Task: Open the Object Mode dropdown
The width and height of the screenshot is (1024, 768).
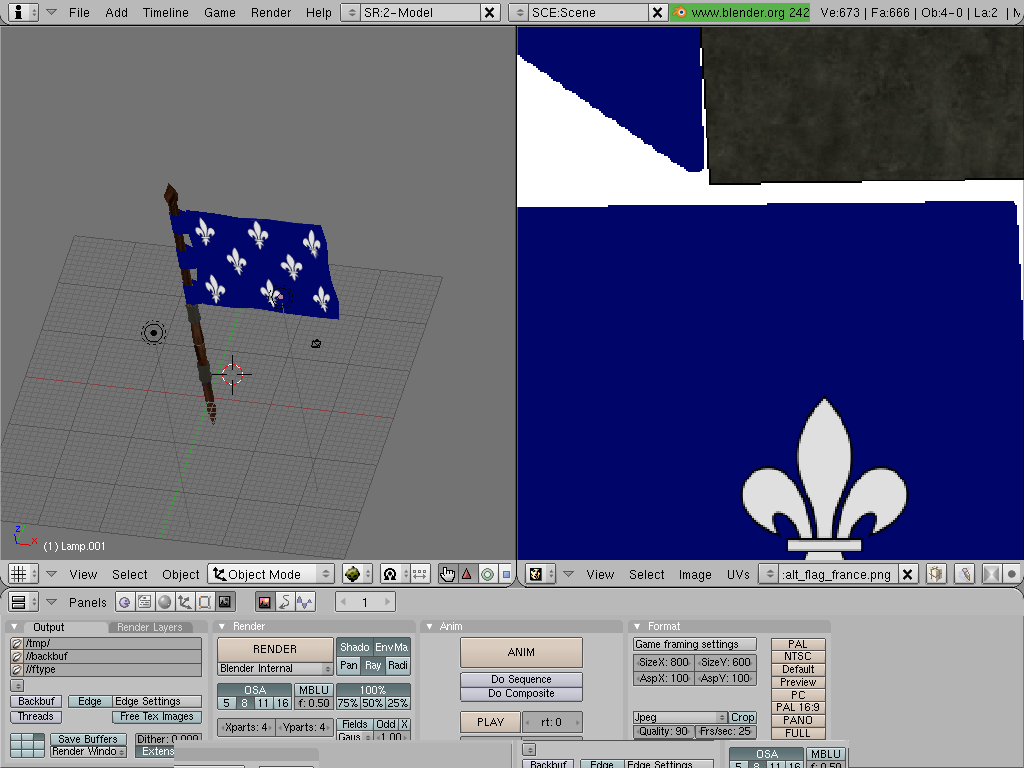Action: coord(271,575)
